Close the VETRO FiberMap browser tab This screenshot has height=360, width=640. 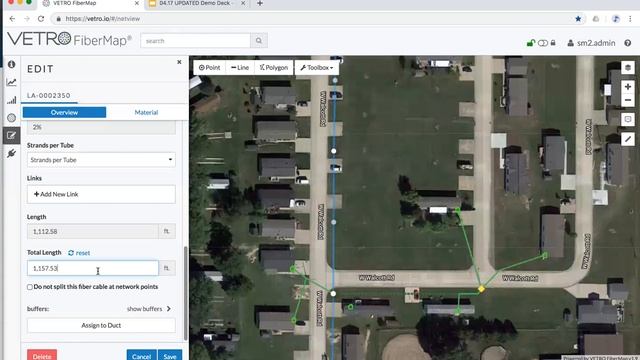pos(137,3)
